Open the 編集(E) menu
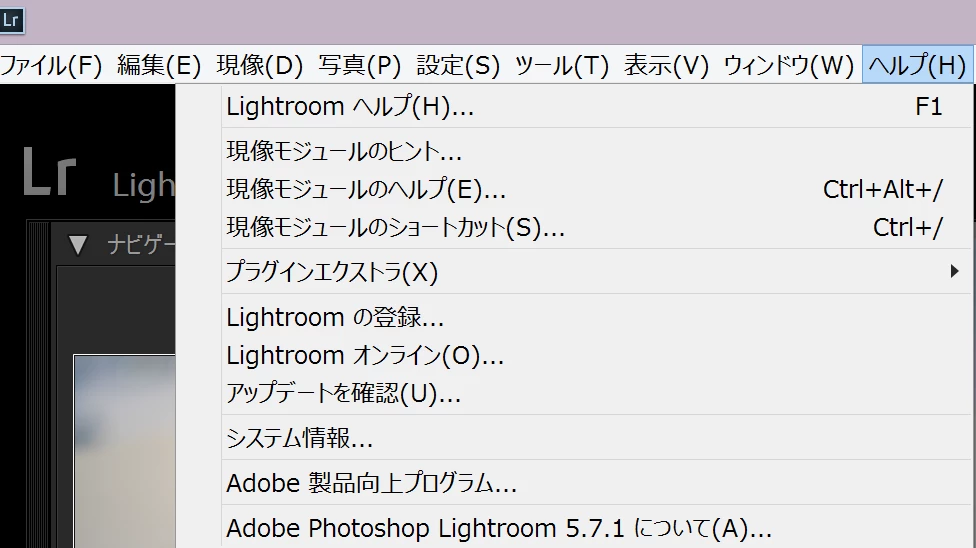976x548 pixels. (x=159, y=65)
